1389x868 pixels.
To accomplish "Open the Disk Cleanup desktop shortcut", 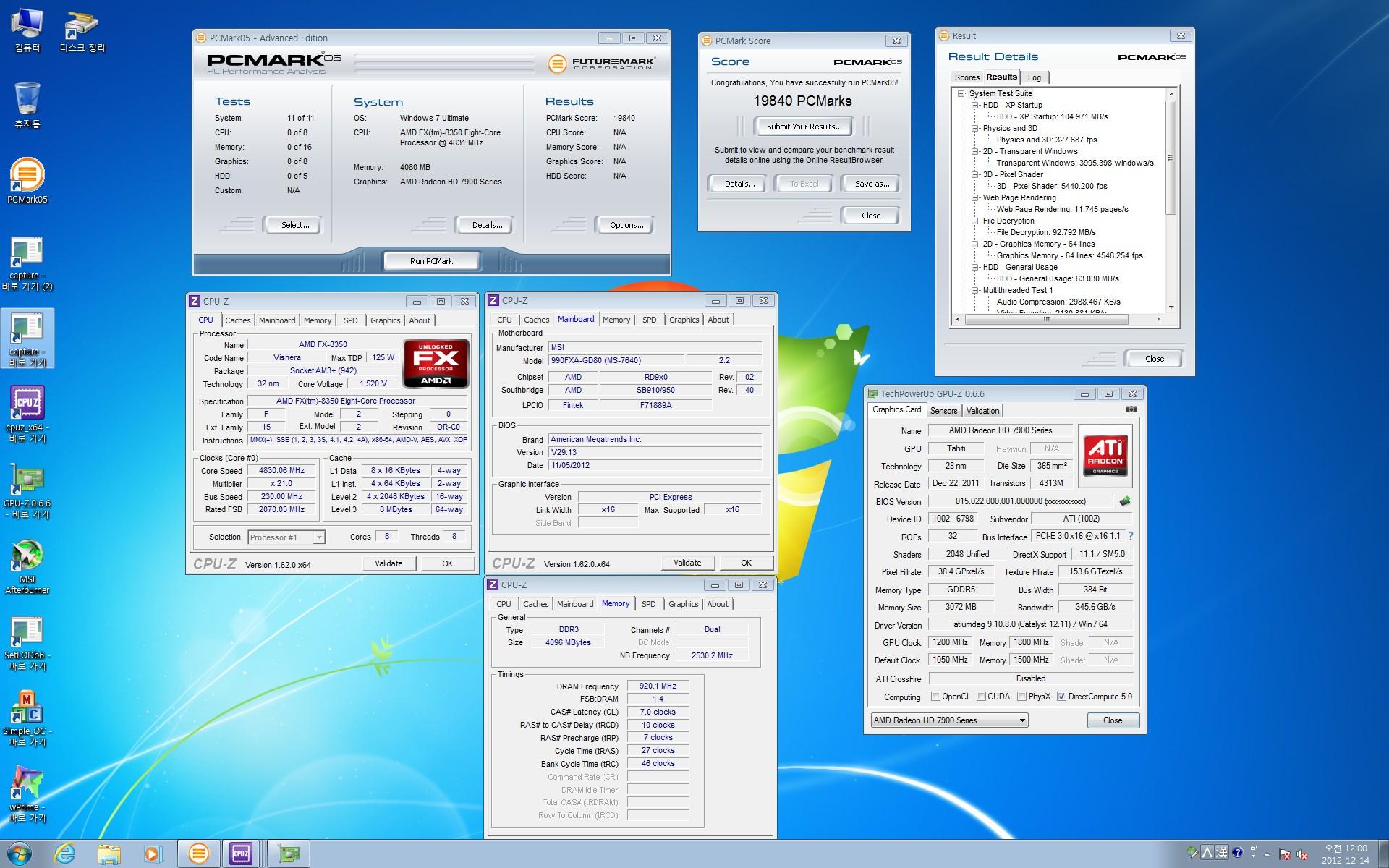I will (82, 30).
